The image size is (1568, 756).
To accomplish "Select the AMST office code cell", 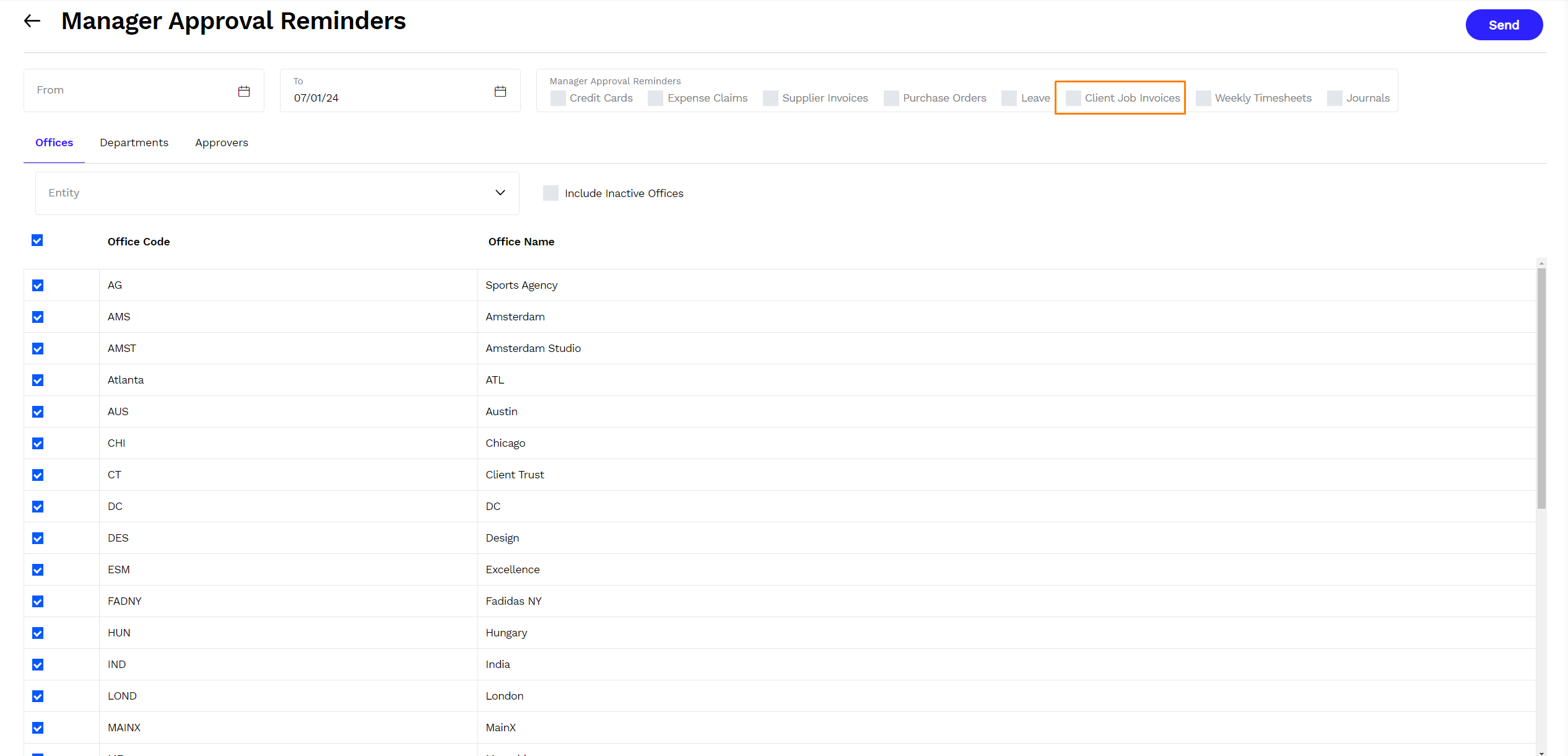I will (289, 348).
